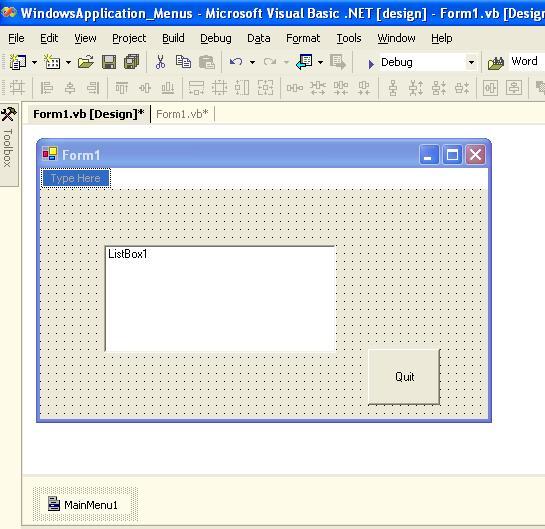Cut the selection with the scissors icon

pos(160,62)
